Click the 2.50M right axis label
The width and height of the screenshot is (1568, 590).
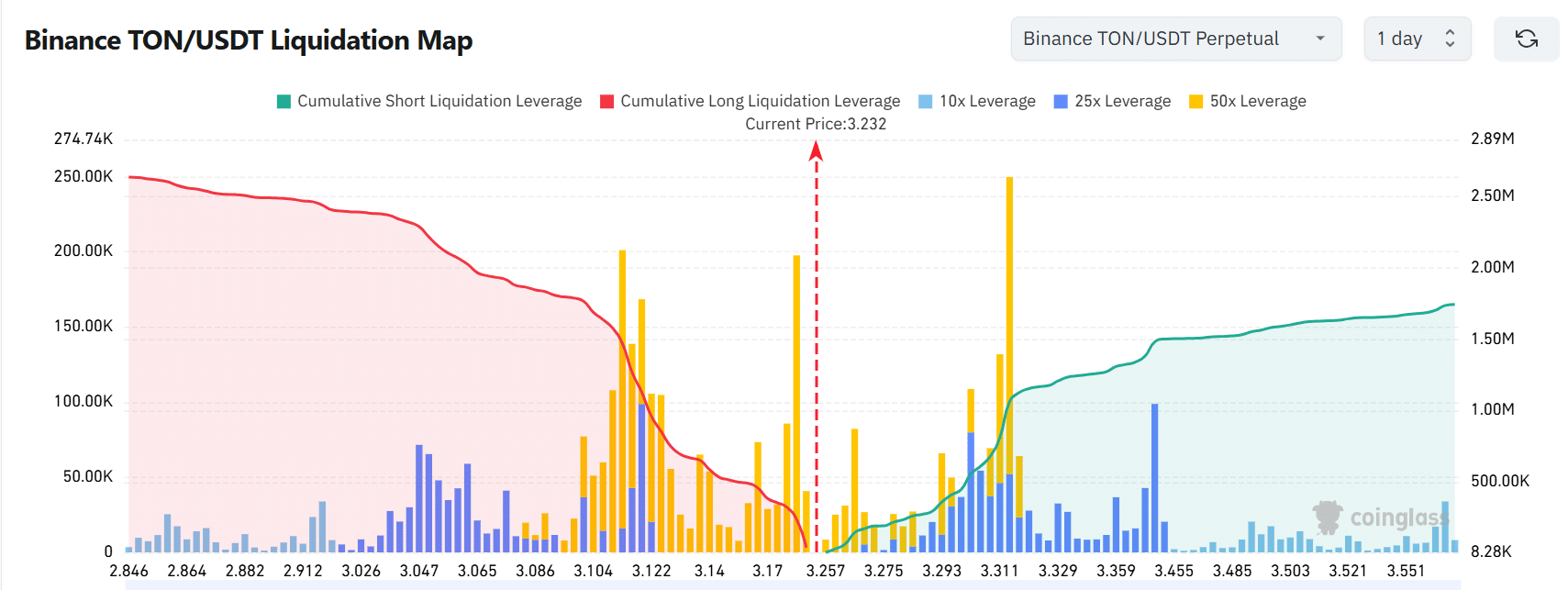[x=1493, y=195]
